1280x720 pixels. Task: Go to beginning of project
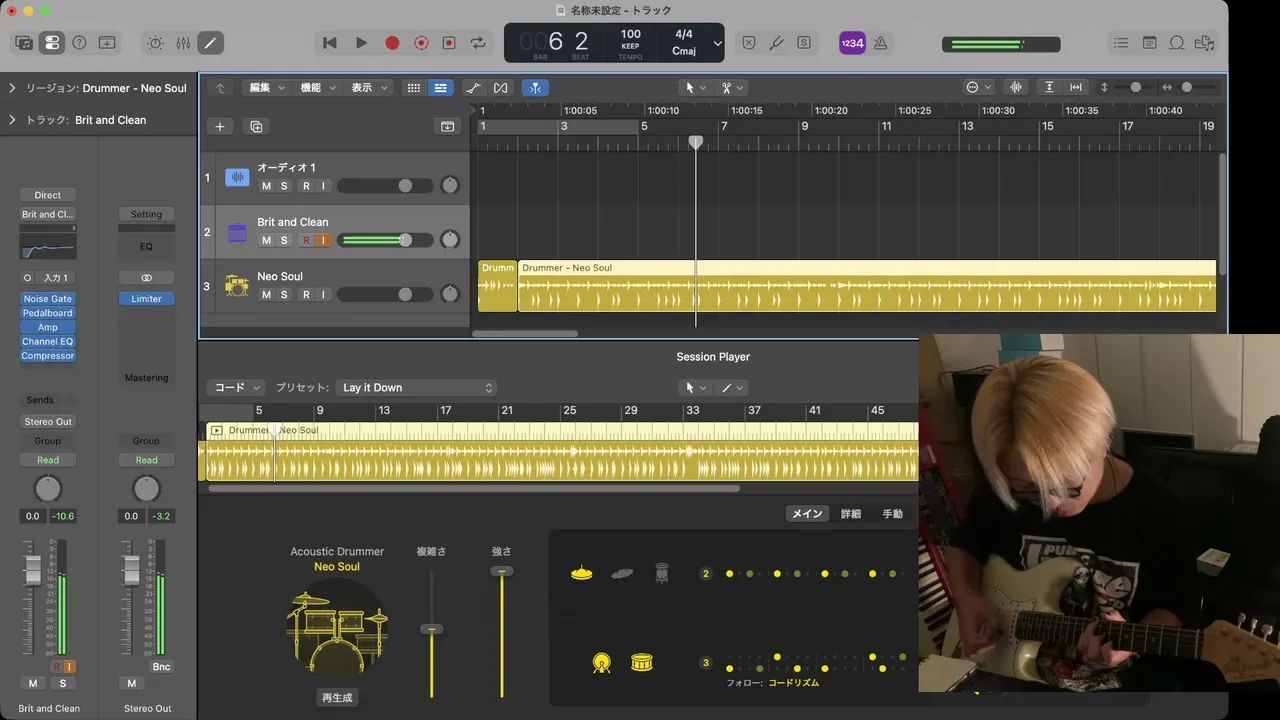tap(329, 43)
